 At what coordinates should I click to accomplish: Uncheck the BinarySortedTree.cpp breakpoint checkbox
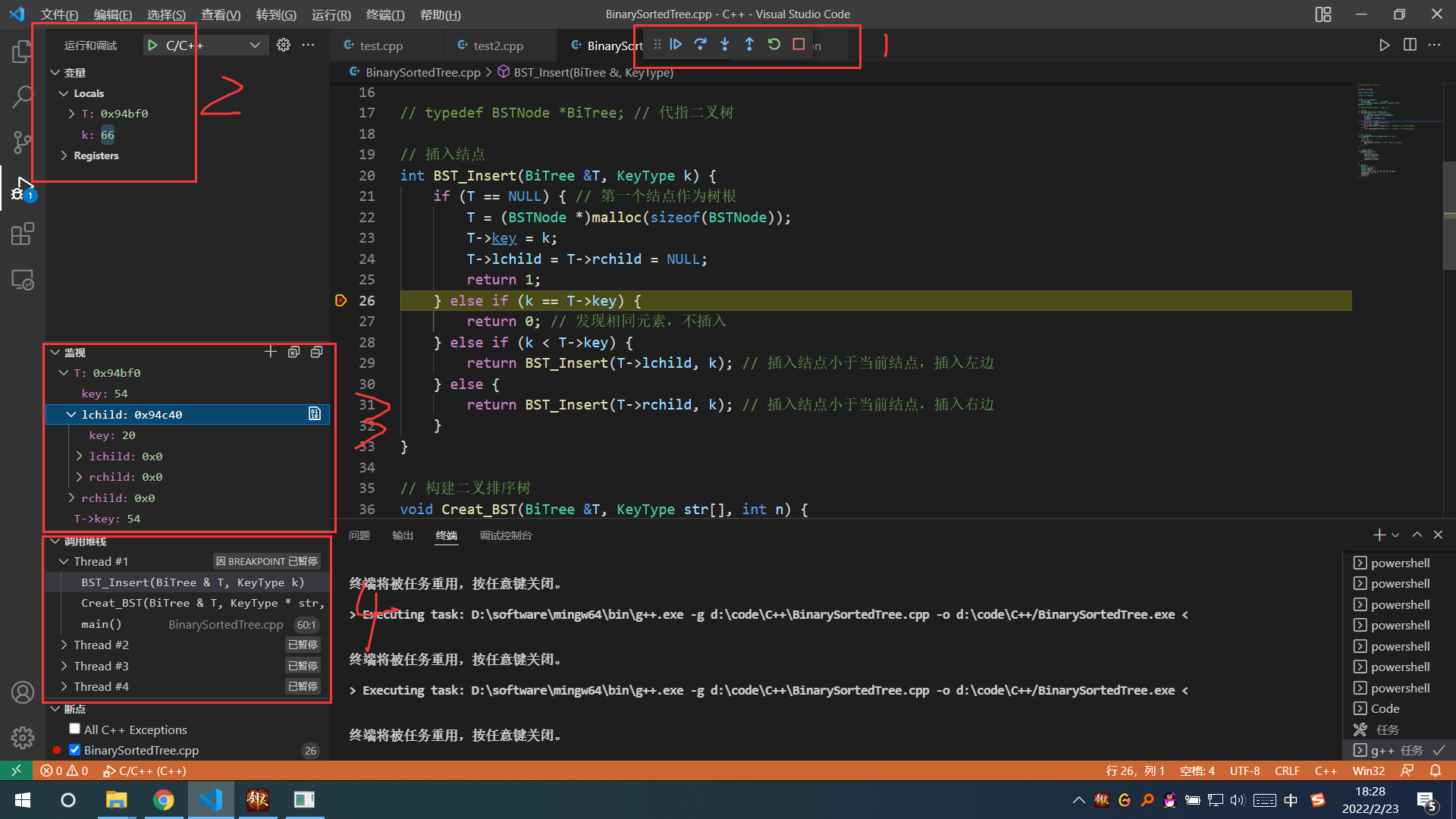[74, 750]
